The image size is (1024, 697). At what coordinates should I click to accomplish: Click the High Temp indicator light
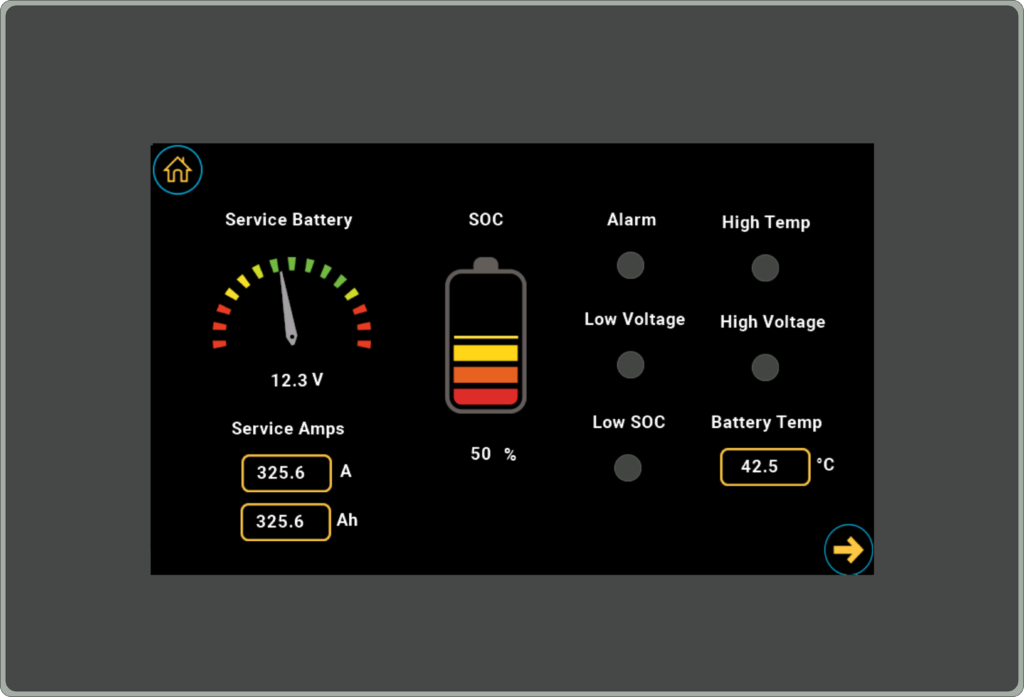765,268
